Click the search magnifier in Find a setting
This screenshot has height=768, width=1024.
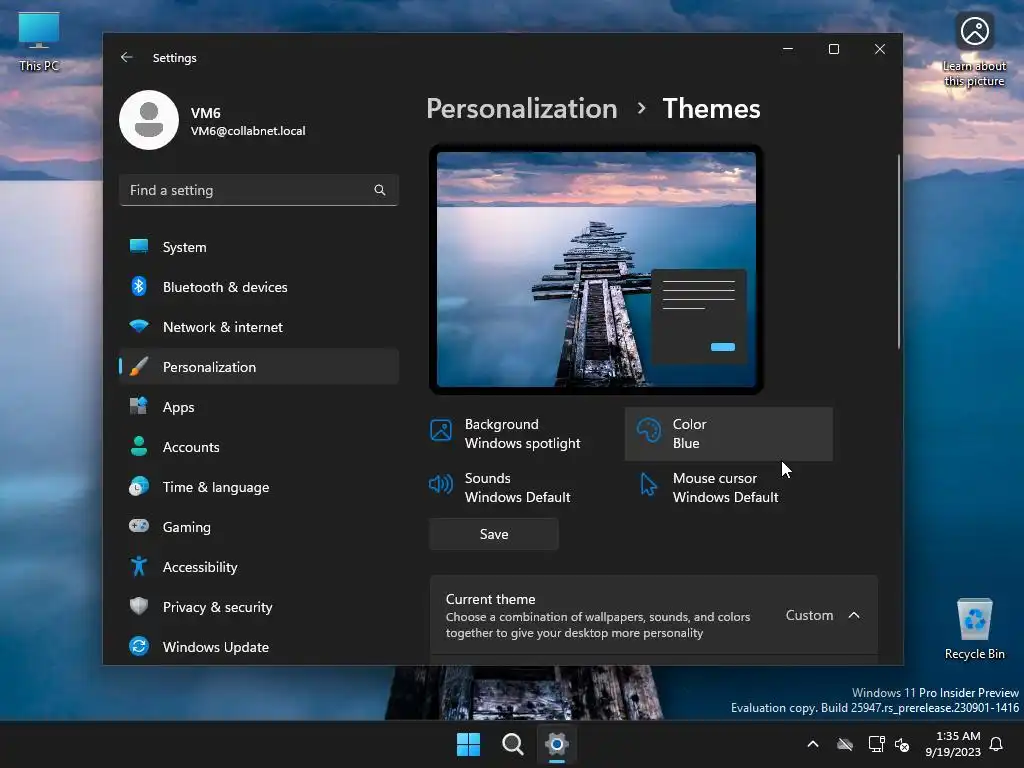tap(379, 190)
